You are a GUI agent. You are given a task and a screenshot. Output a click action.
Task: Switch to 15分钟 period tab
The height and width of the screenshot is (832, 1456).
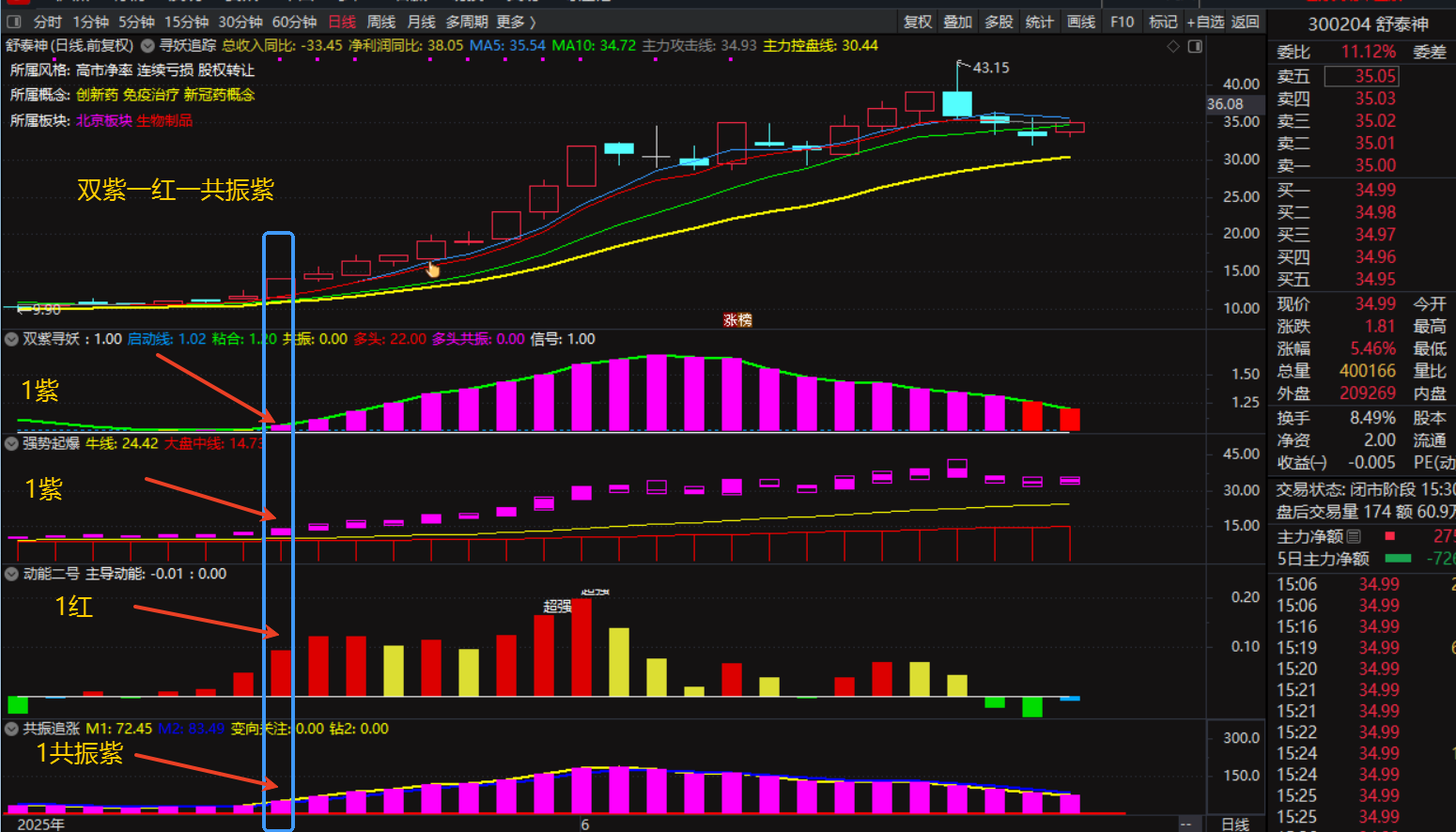(186, 22)
